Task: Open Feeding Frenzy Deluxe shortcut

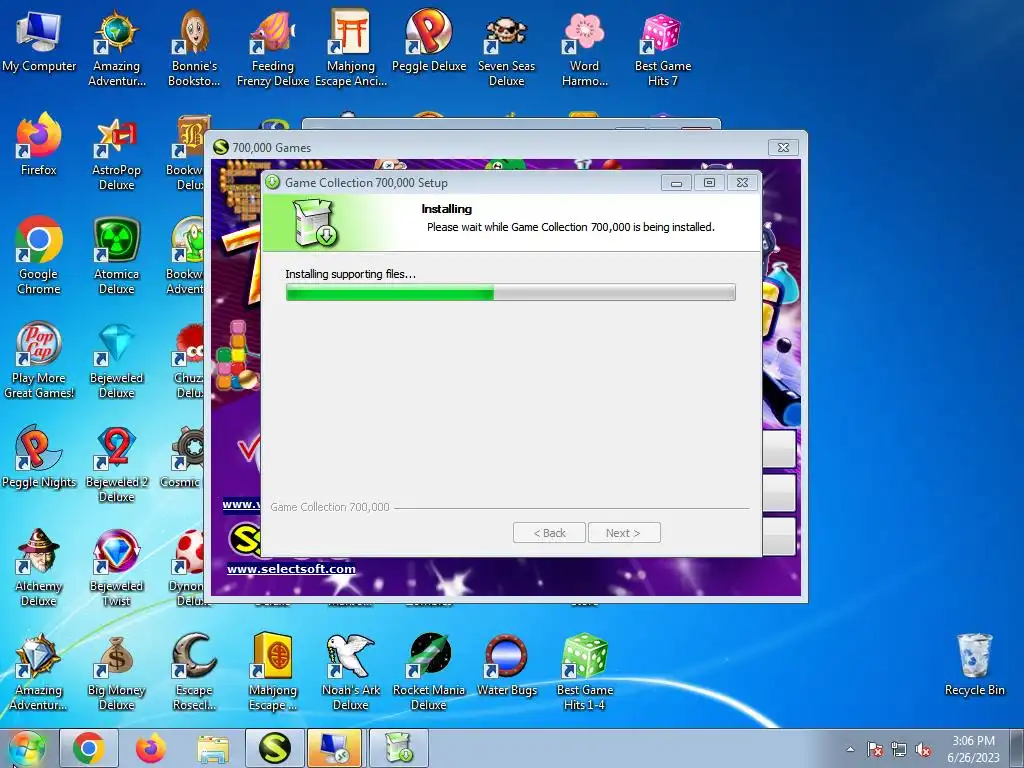Action: coord(272,47)
